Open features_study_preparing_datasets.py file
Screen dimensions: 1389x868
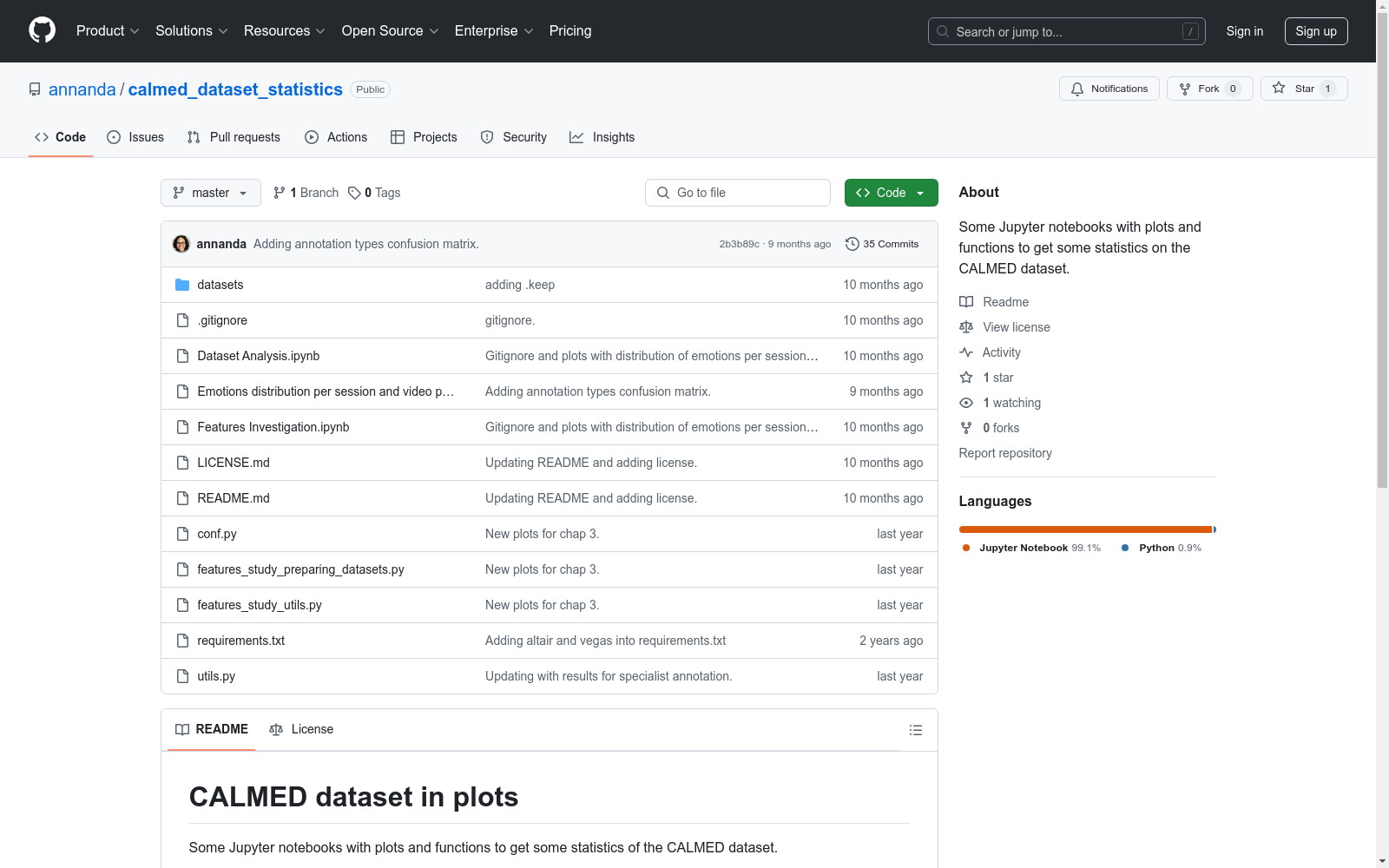pyautogui.click(x=301, y=569)
